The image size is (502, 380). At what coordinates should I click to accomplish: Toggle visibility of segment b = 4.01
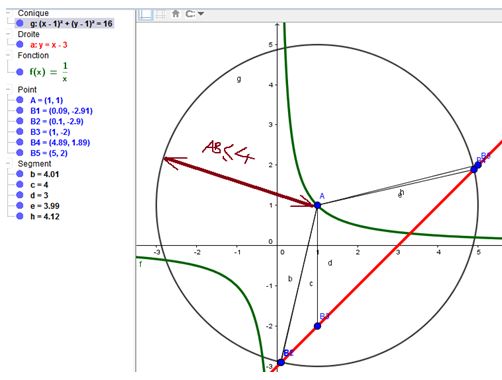pos(20,174)
